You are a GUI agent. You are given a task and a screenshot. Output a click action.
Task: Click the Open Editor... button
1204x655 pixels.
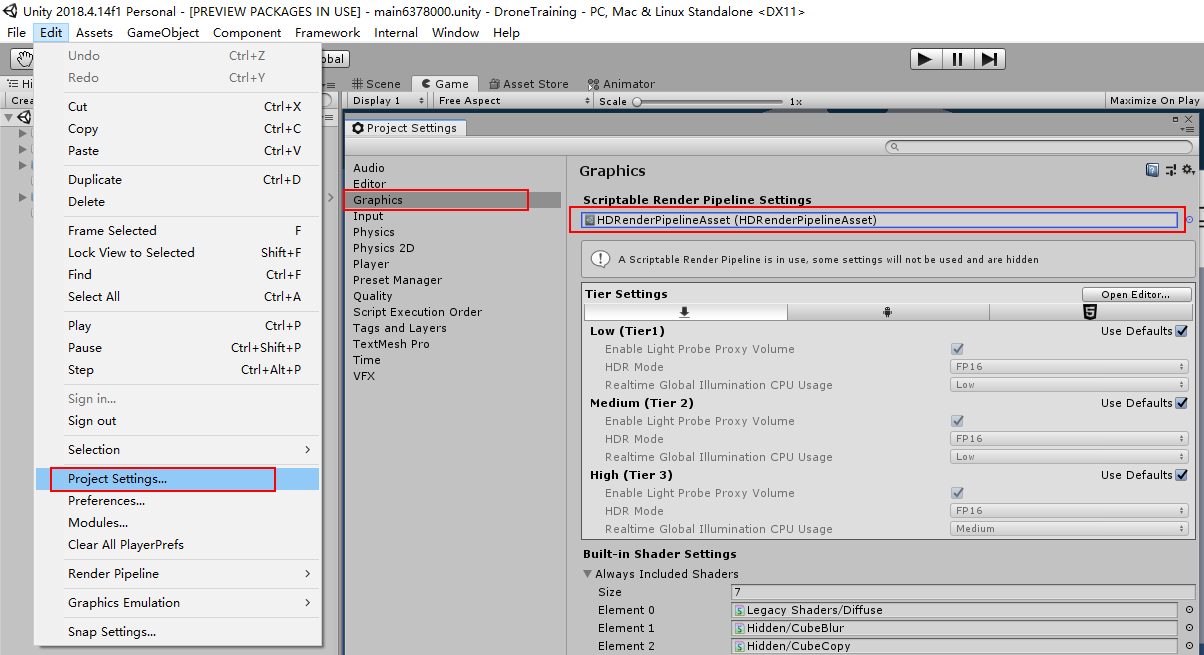pyautogui.click(x=1137, y=294)
